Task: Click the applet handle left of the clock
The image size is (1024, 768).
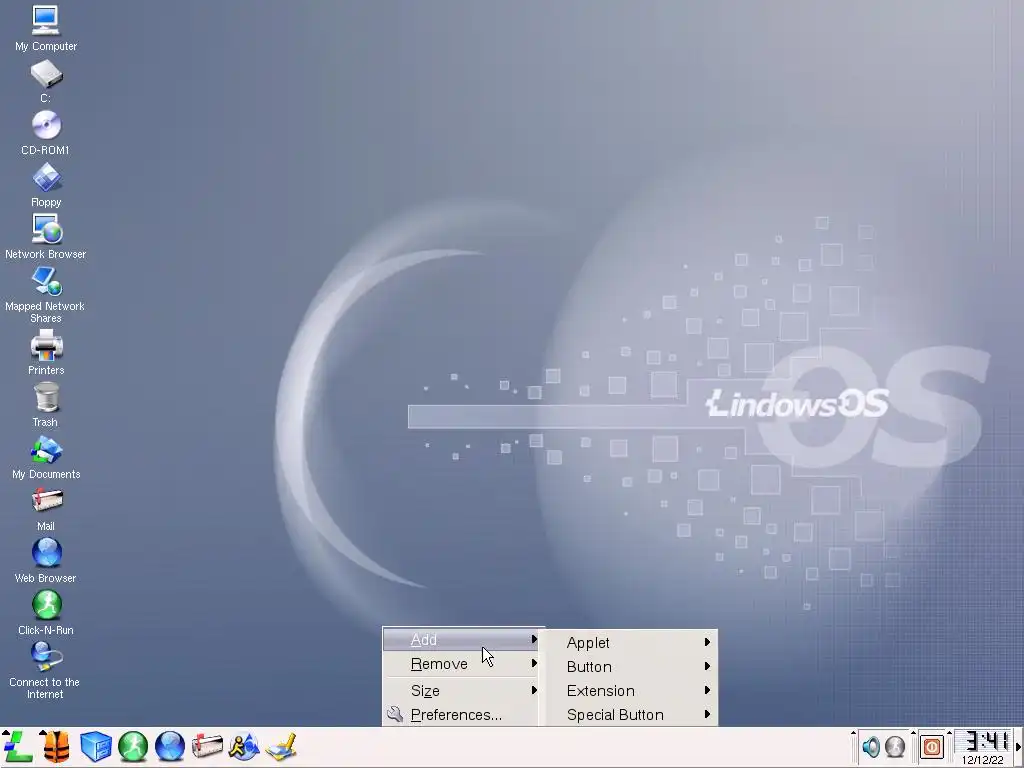Action: click(950, 747)
